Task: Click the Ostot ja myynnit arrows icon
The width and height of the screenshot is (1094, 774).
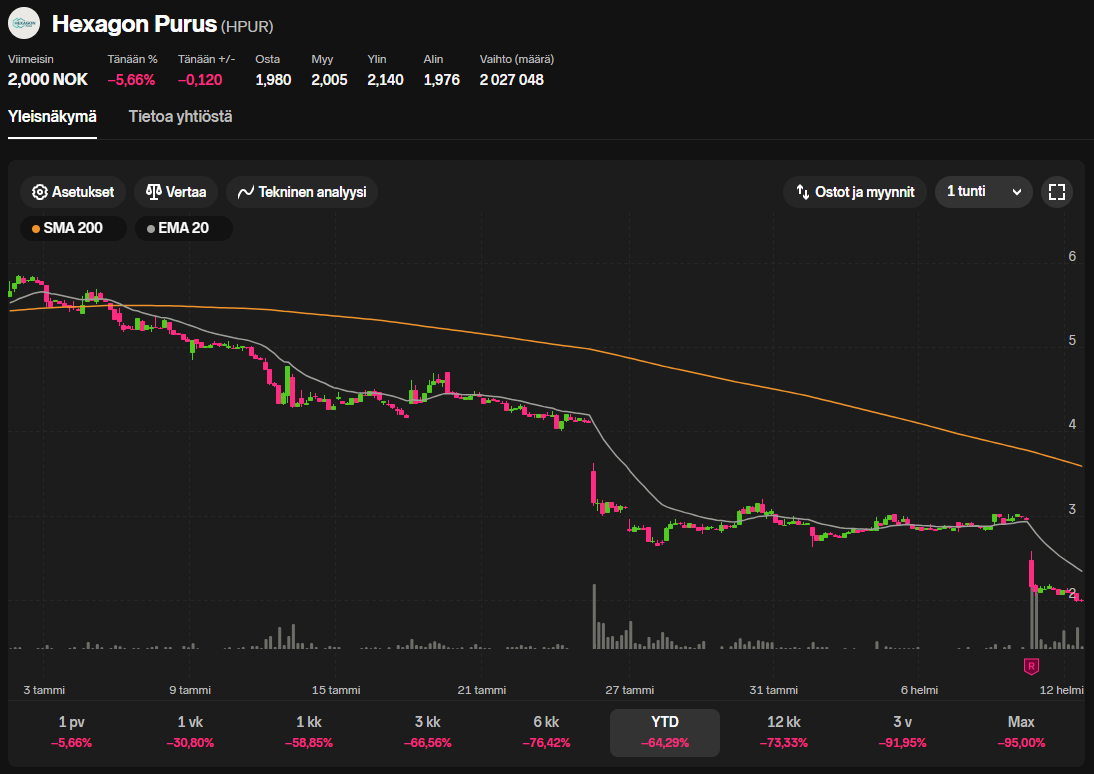Action: [x=802, y=192]
